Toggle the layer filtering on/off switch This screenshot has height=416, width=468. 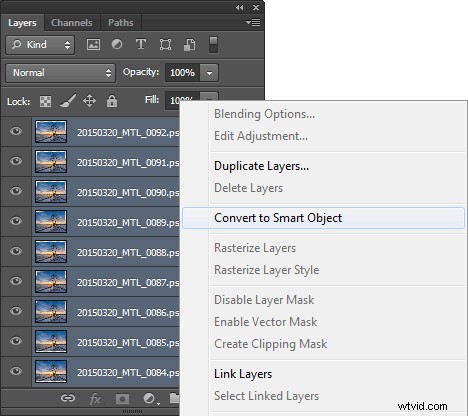point(213,45)
